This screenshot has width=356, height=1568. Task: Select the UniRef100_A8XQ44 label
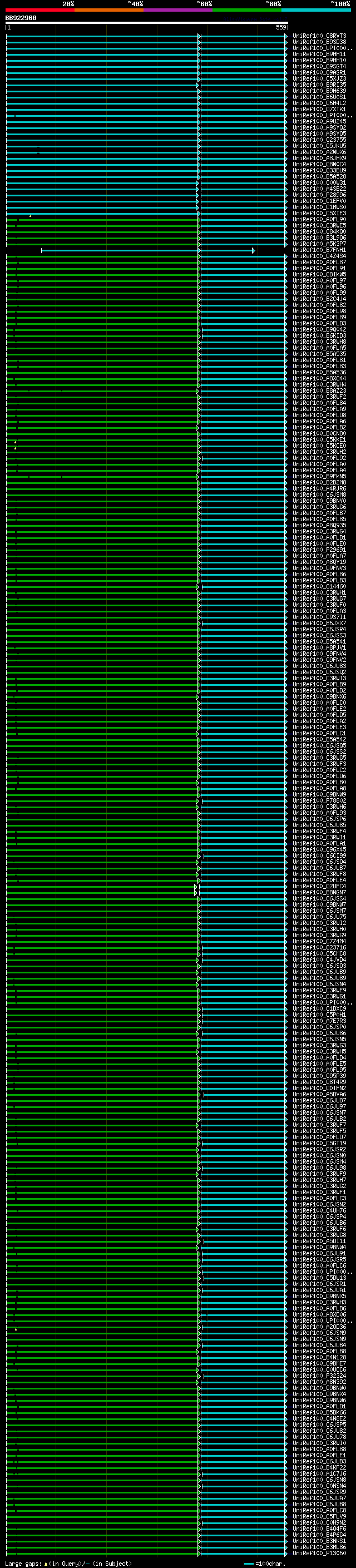(319, 378)
